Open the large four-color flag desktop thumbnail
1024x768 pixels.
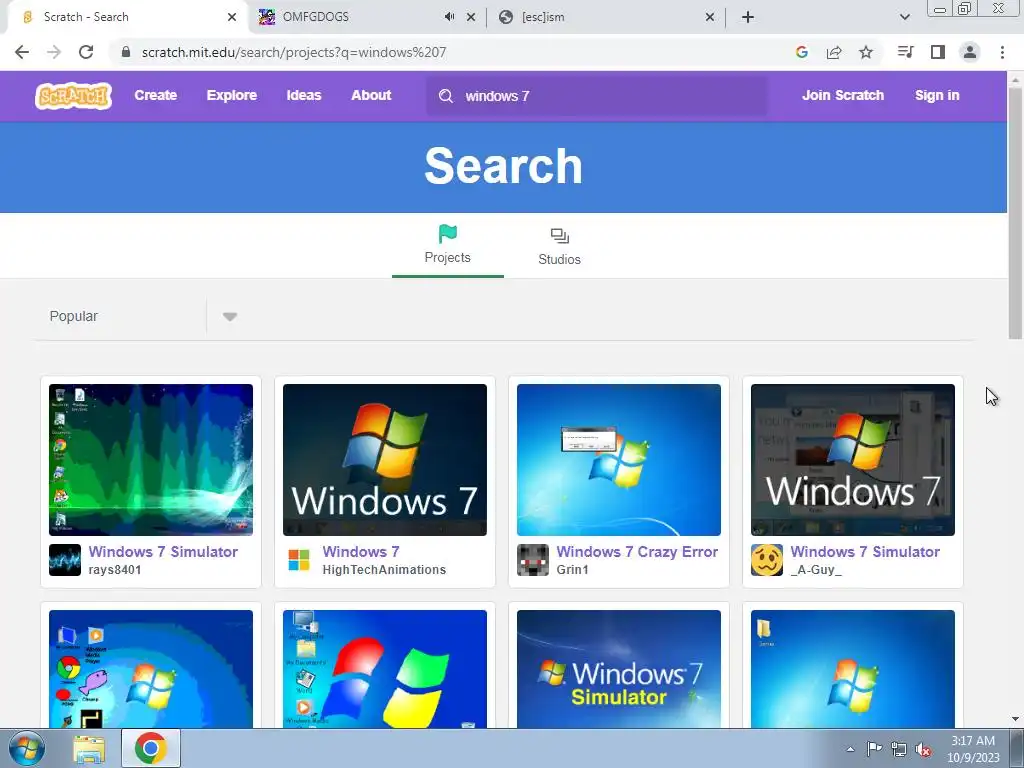coord(385,669)
